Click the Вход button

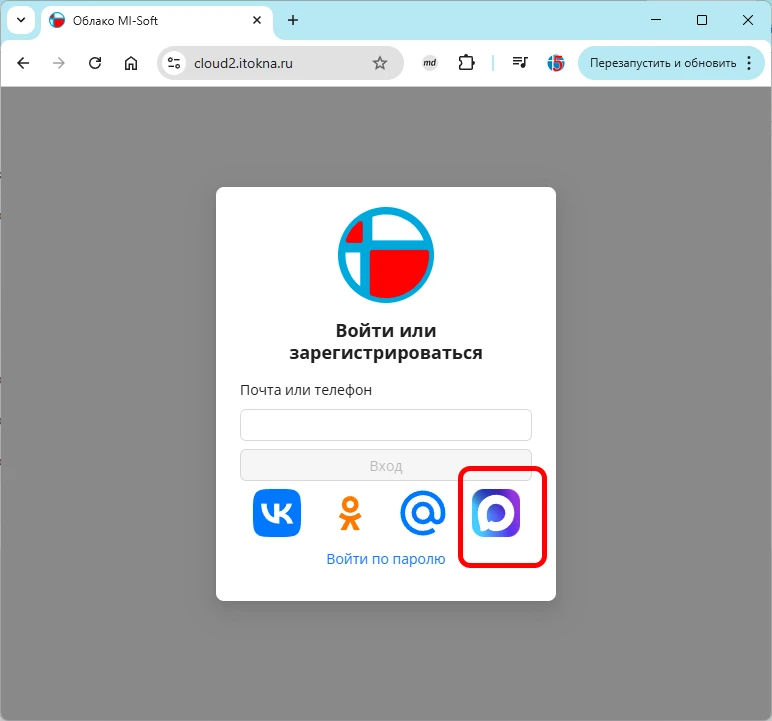(386, 465)
